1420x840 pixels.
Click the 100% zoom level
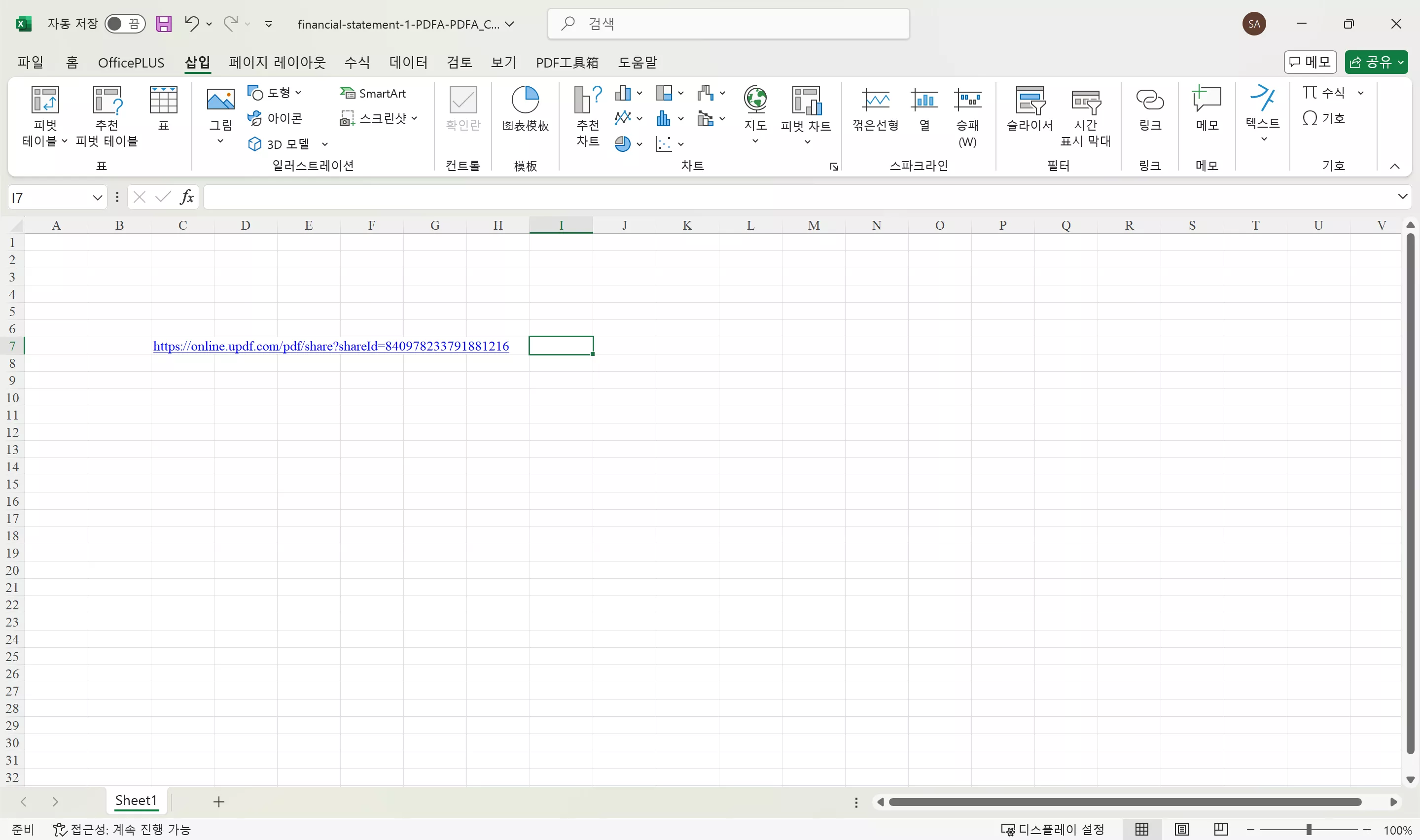pyautogui.click(x=1398, y=830)
